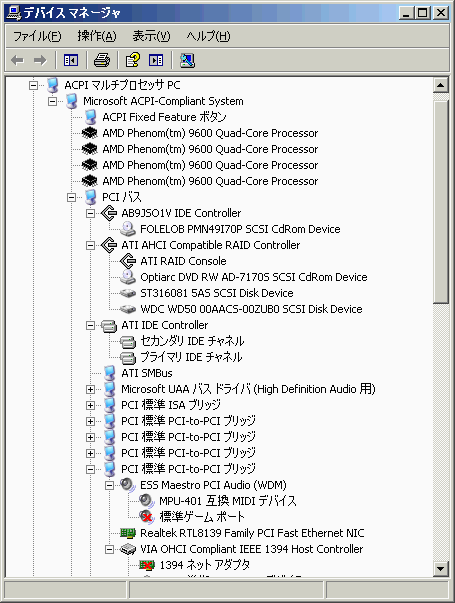Screen dimensions: 455x603
Task: Select the 標準ゲーム ポート label
Action: click(x=202, y=517)
